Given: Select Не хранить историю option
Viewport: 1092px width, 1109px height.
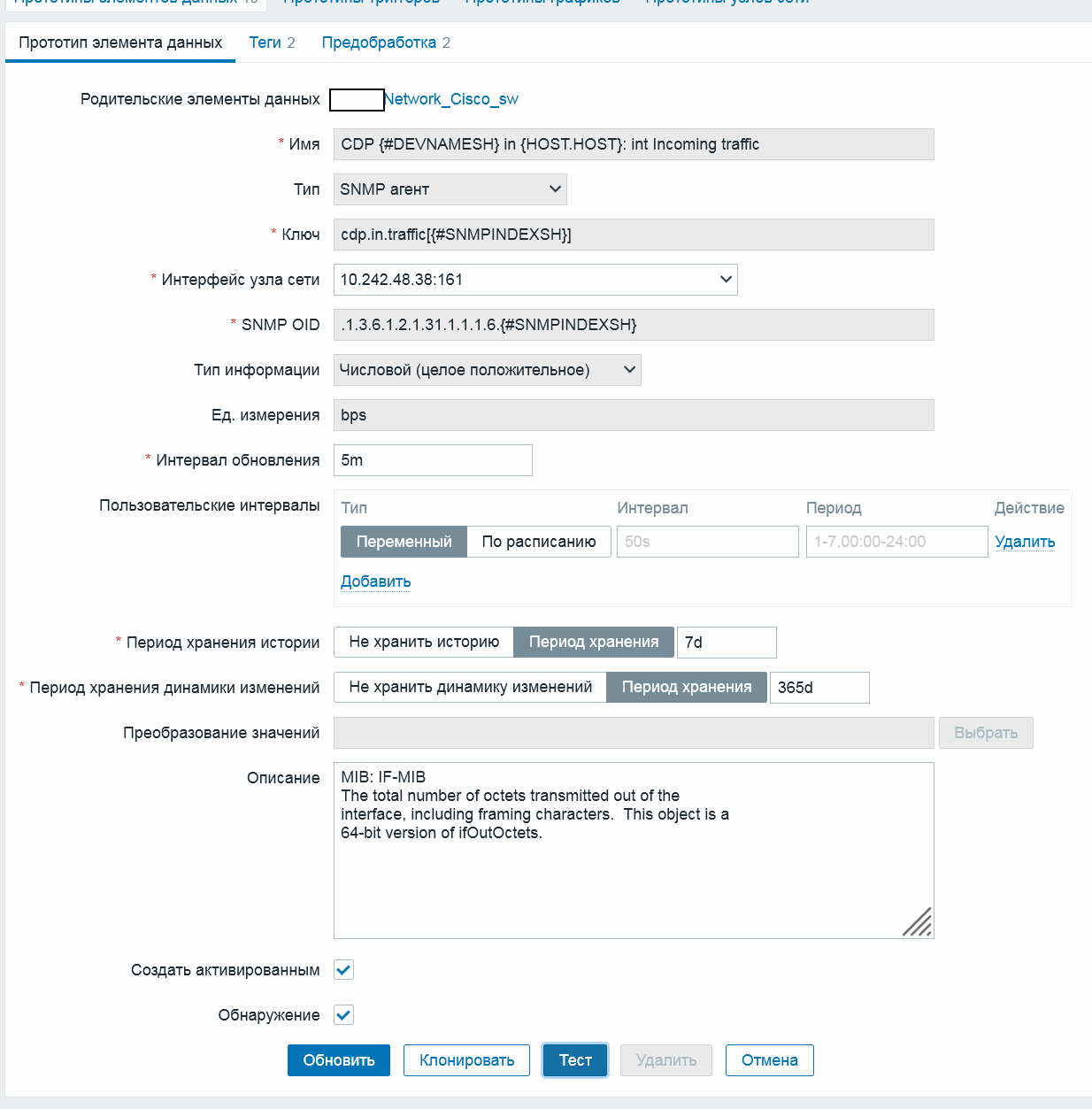Looking at the screenshot, I should 423,642.
